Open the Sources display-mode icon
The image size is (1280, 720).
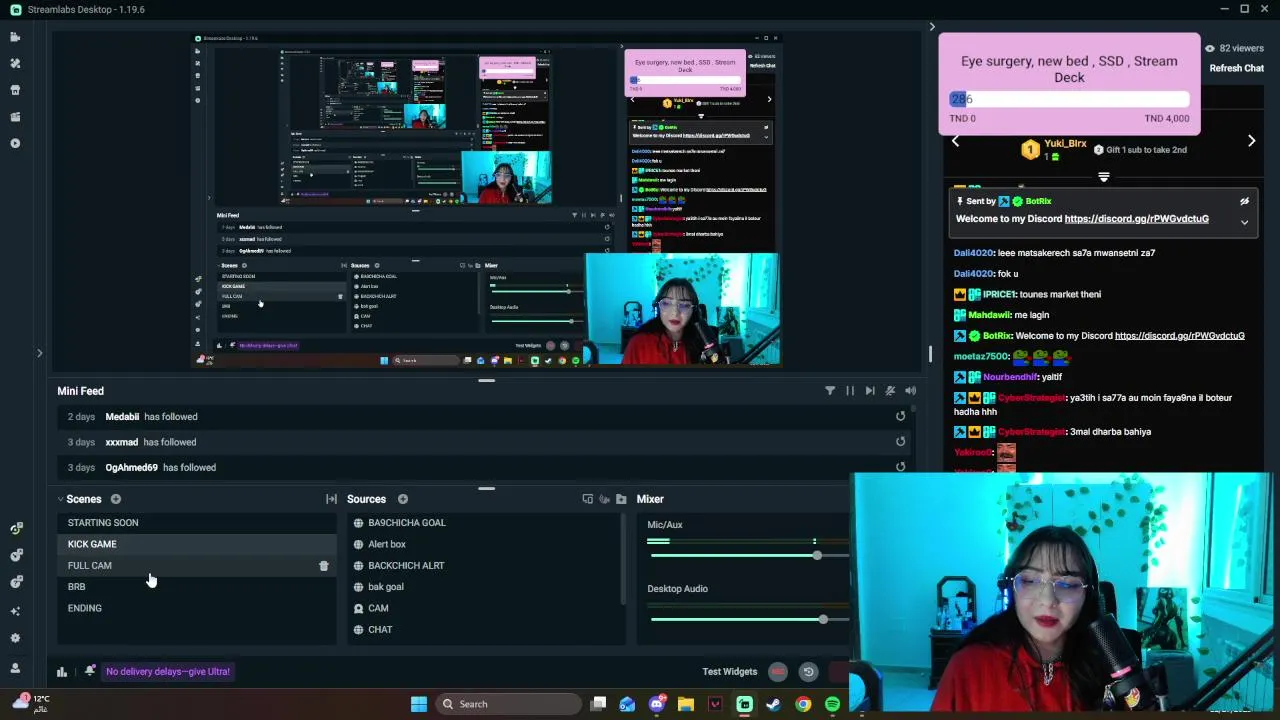pos(588,499)
